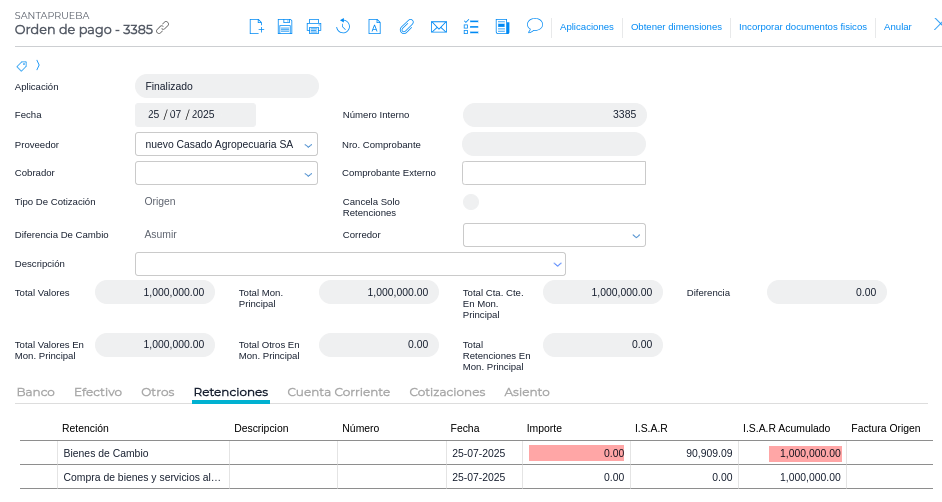Print the payment order
This screenshot has height=502, width=942.
[x=314, y=27]
